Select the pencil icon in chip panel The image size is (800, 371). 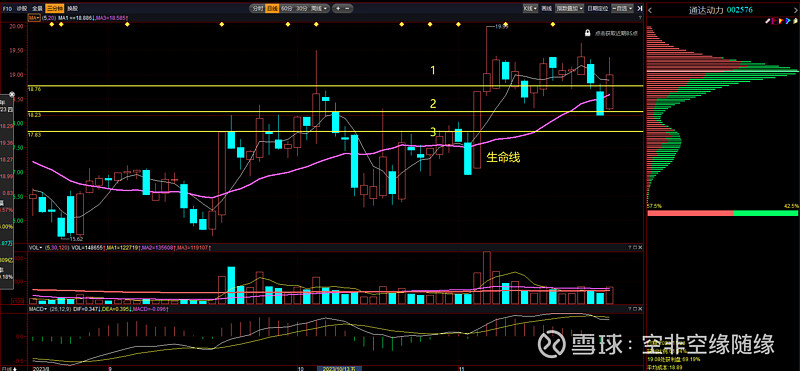pos(767,21)
